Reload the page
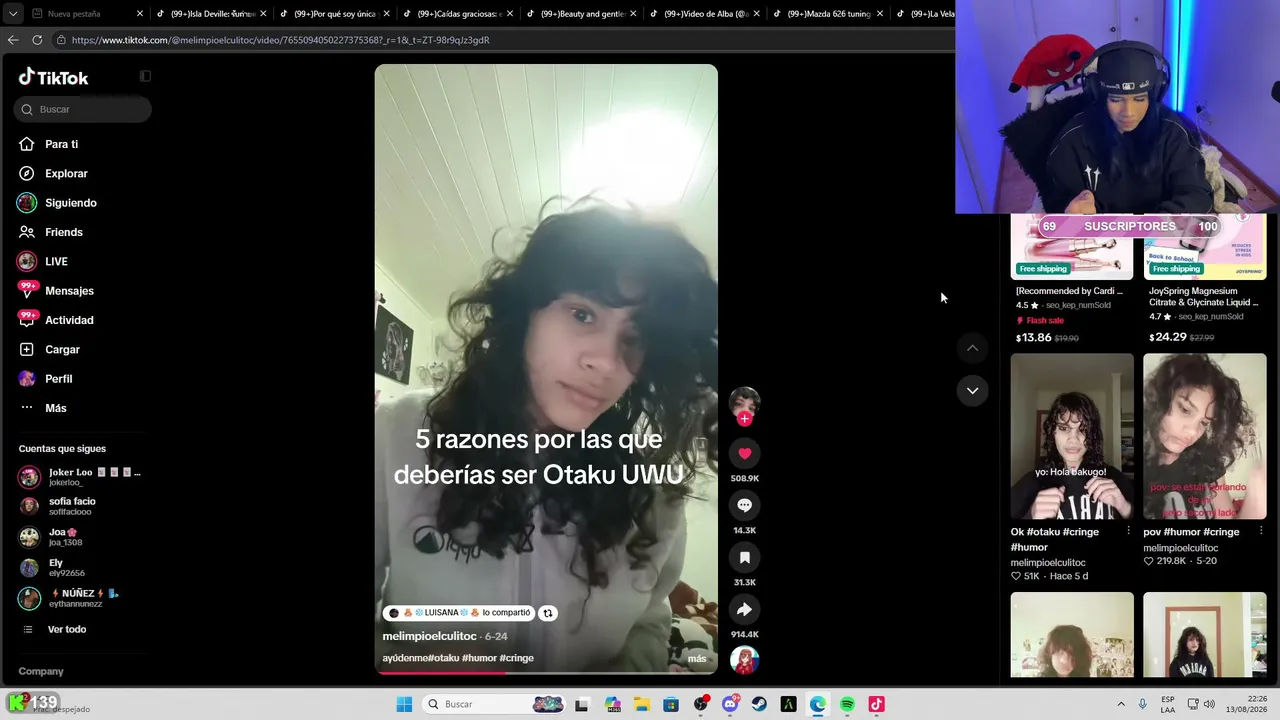Viewport: 1280px width, 720px height. pos(37,40)
